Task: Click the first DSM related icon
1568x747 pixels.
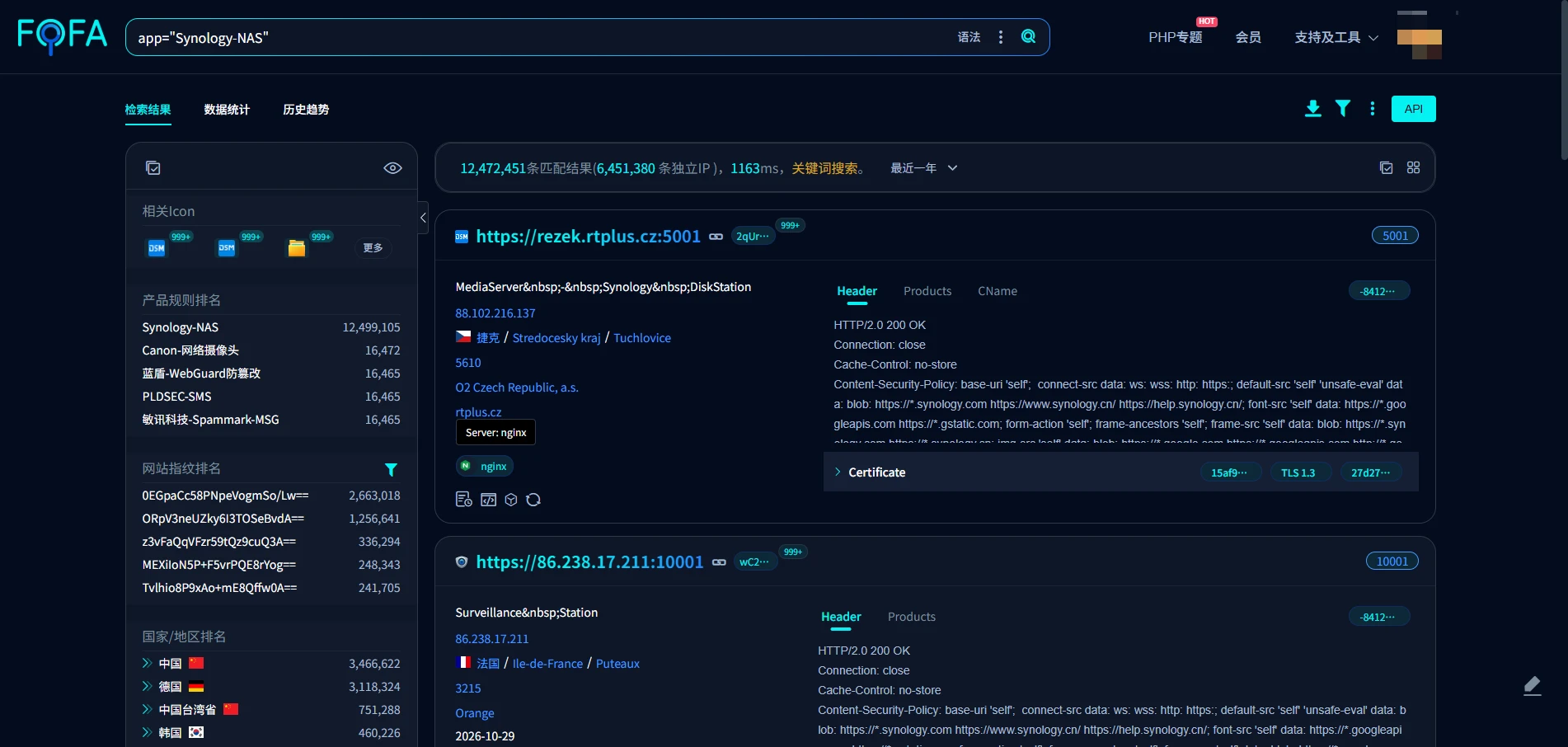Action: point(157,247)
